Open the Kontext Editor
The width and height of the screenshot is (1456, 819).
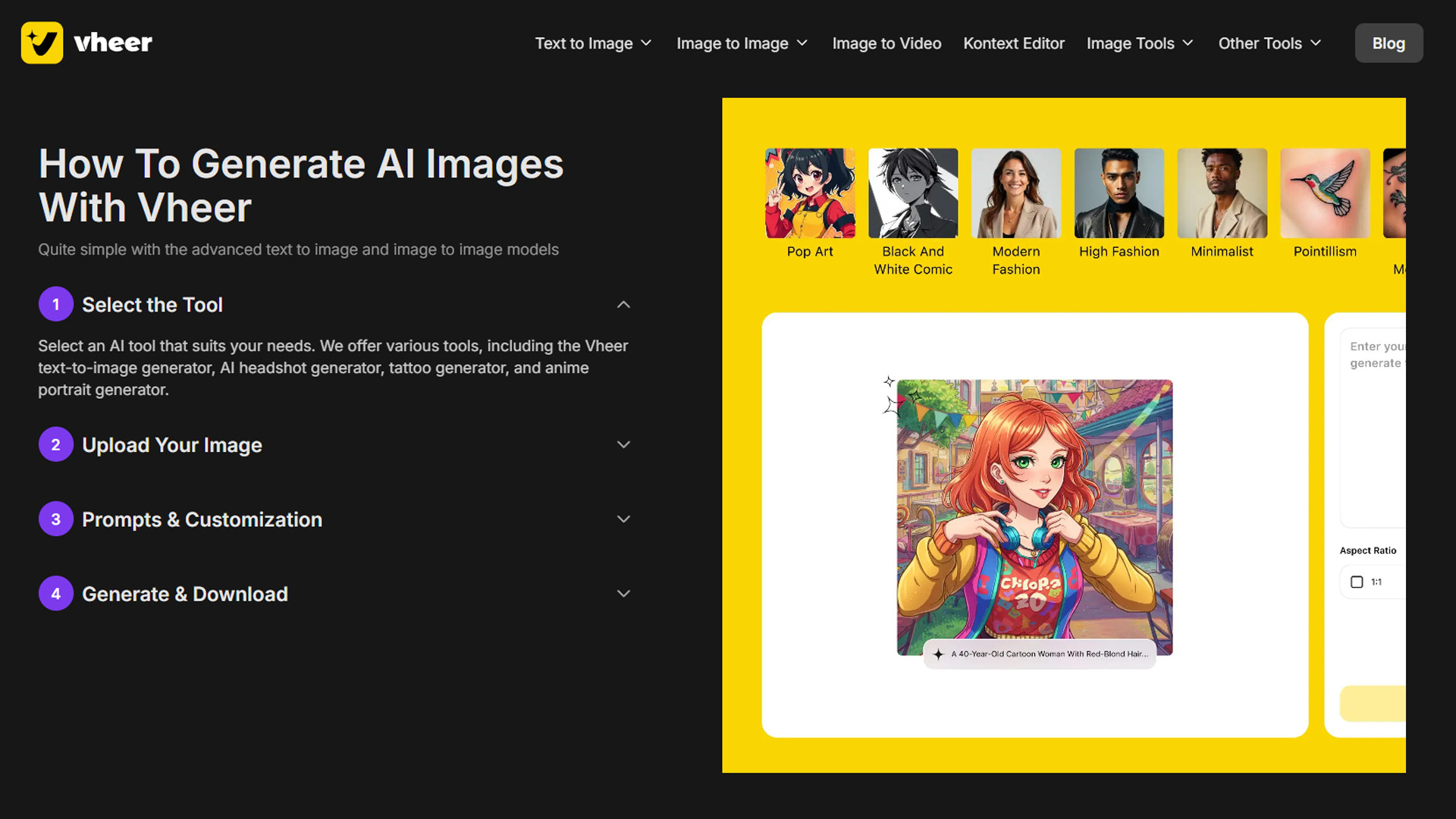(1013, 43)
